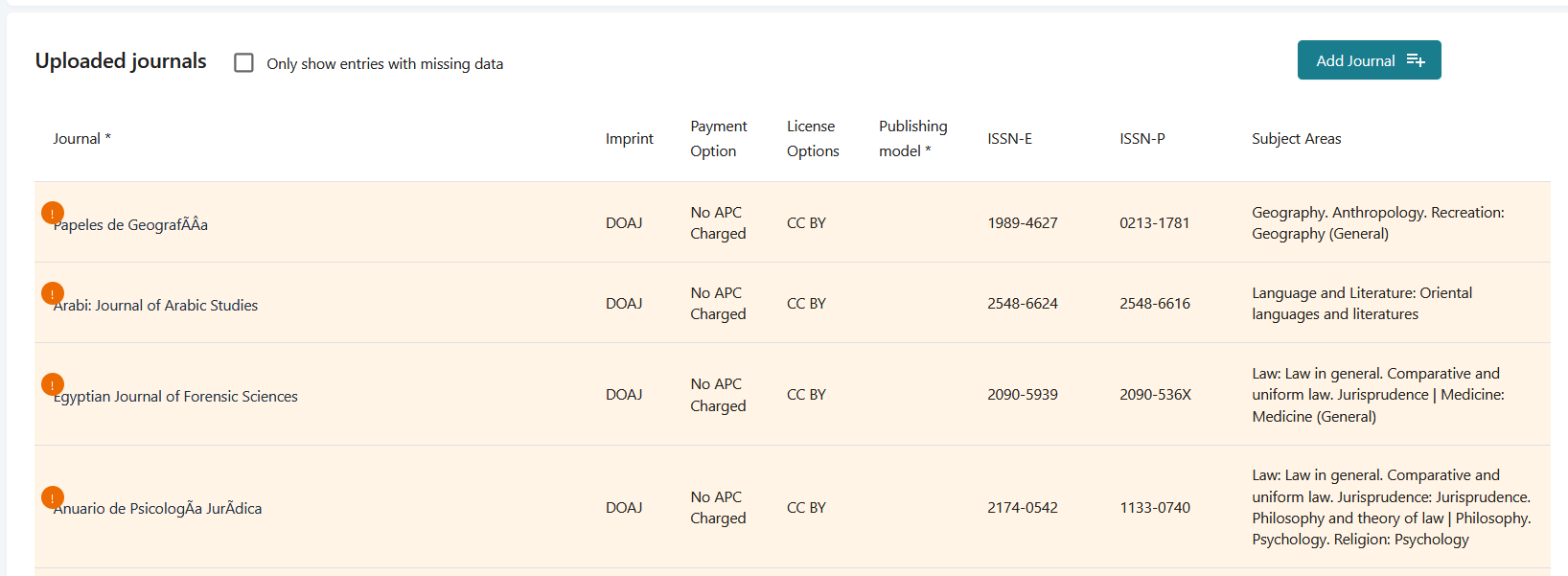Click the Uploaded journals heading
This screenshot has height=576, width=1568.
121,61
